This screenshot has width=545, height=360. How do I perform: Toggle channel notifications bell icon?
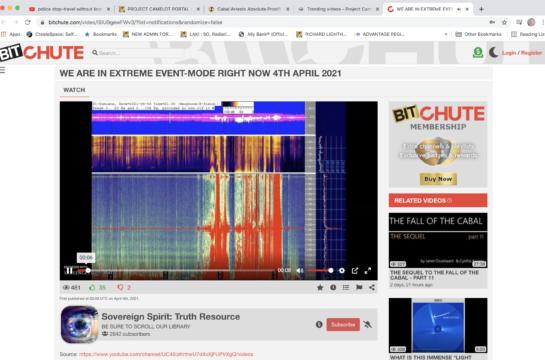[368, 325]
